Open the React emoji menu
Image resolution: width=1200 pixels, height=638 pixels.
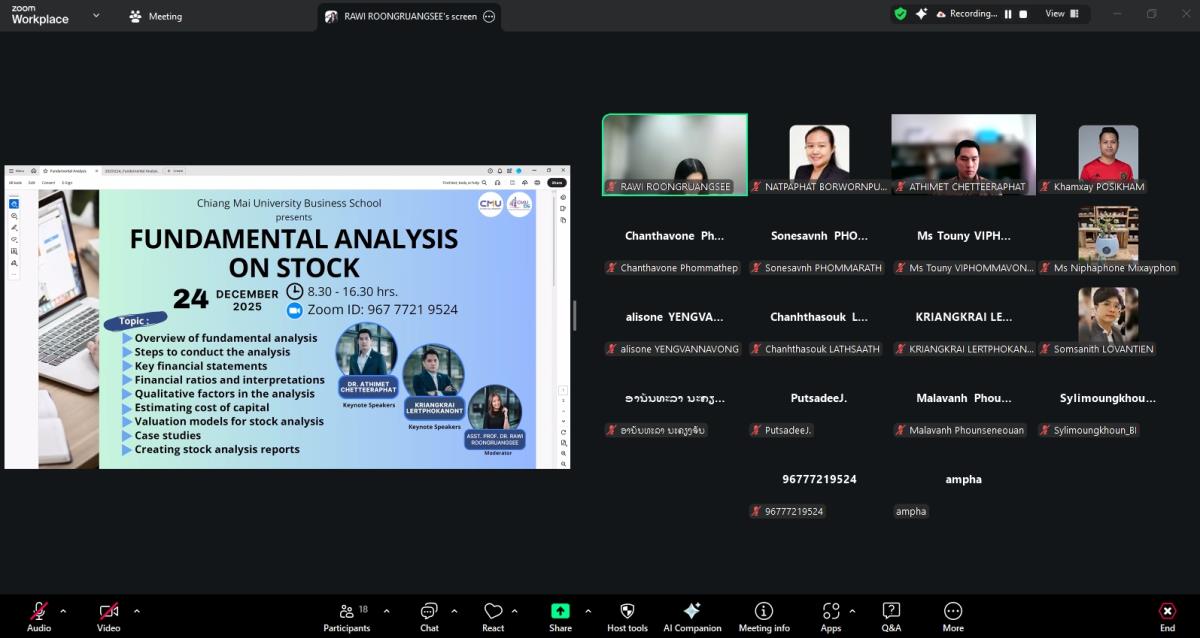pos(493,615)
